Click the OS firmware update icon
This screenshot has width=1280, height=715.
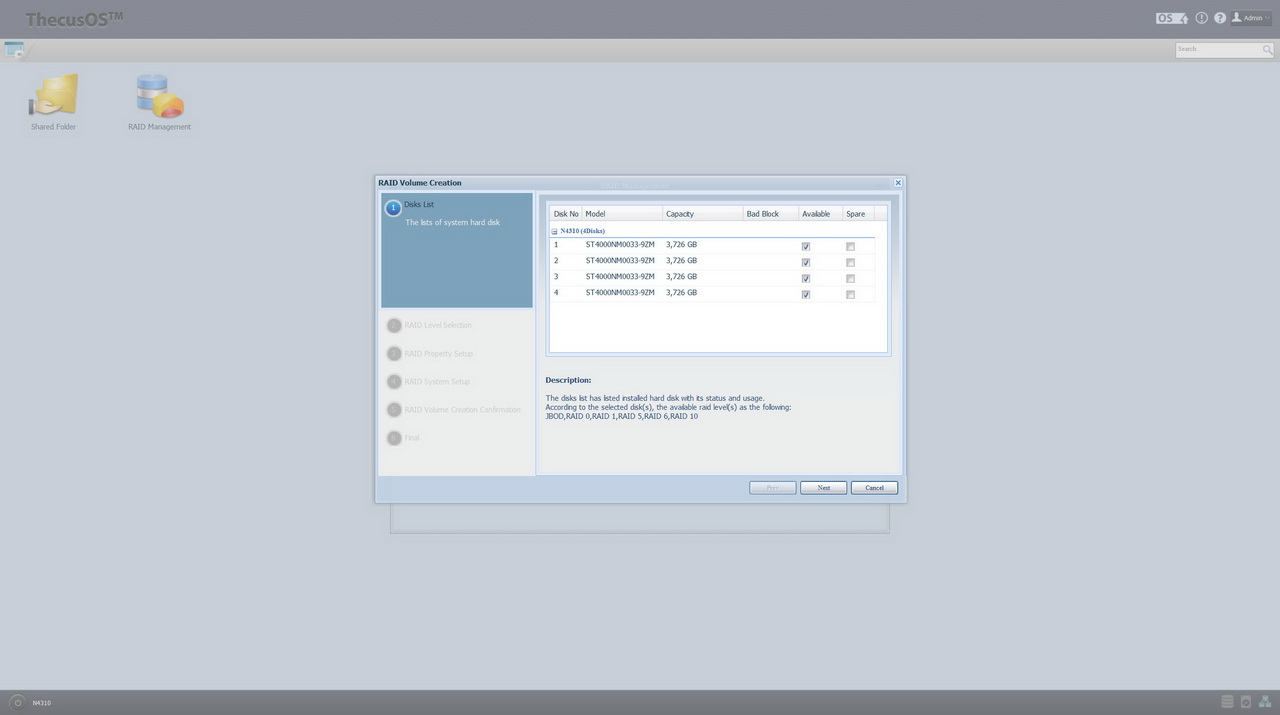tap(1171, 18)
